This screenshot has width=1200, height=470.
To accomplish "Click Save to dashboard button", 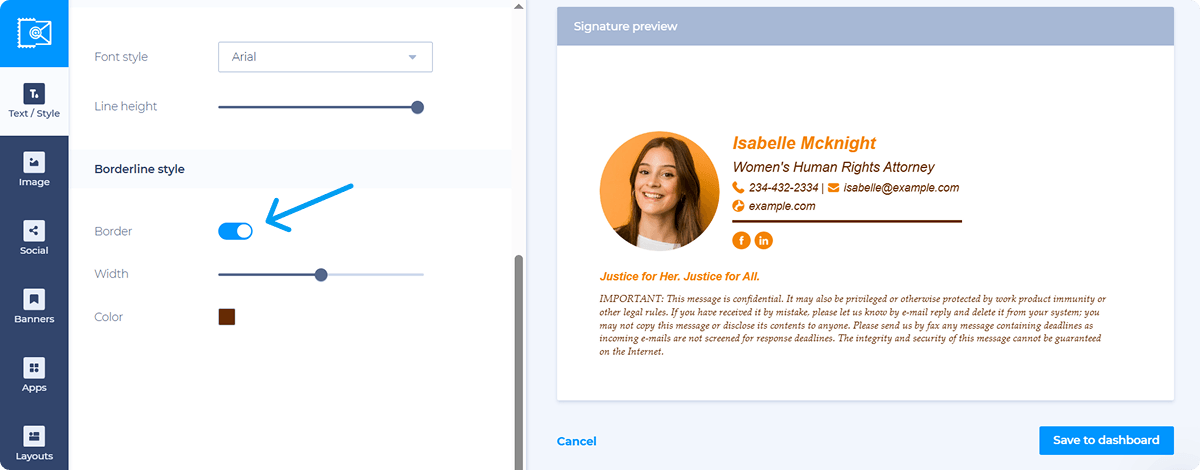I will tap(1106, 440).
